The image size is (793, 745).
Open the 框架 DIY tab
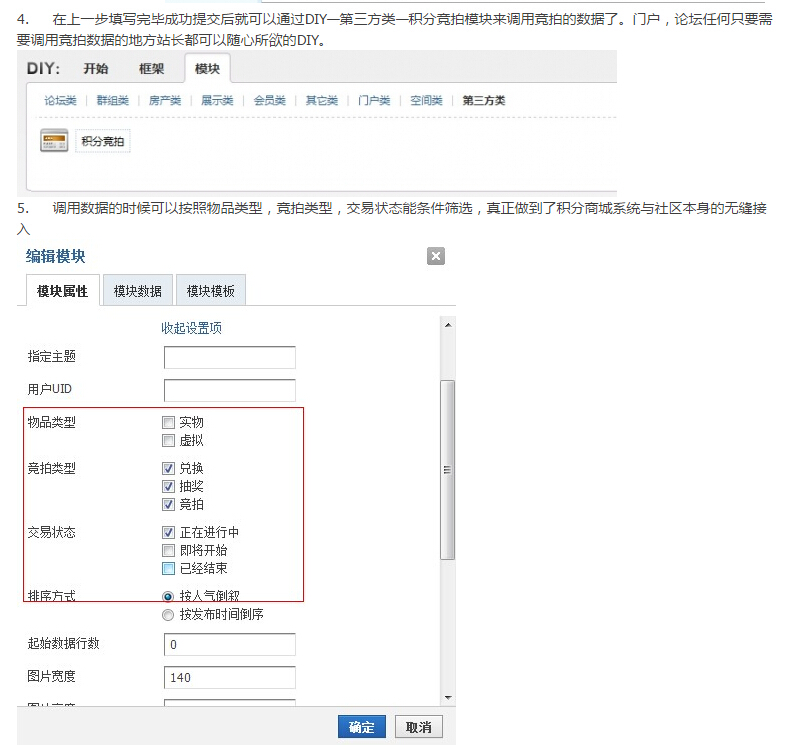[151, 69]
